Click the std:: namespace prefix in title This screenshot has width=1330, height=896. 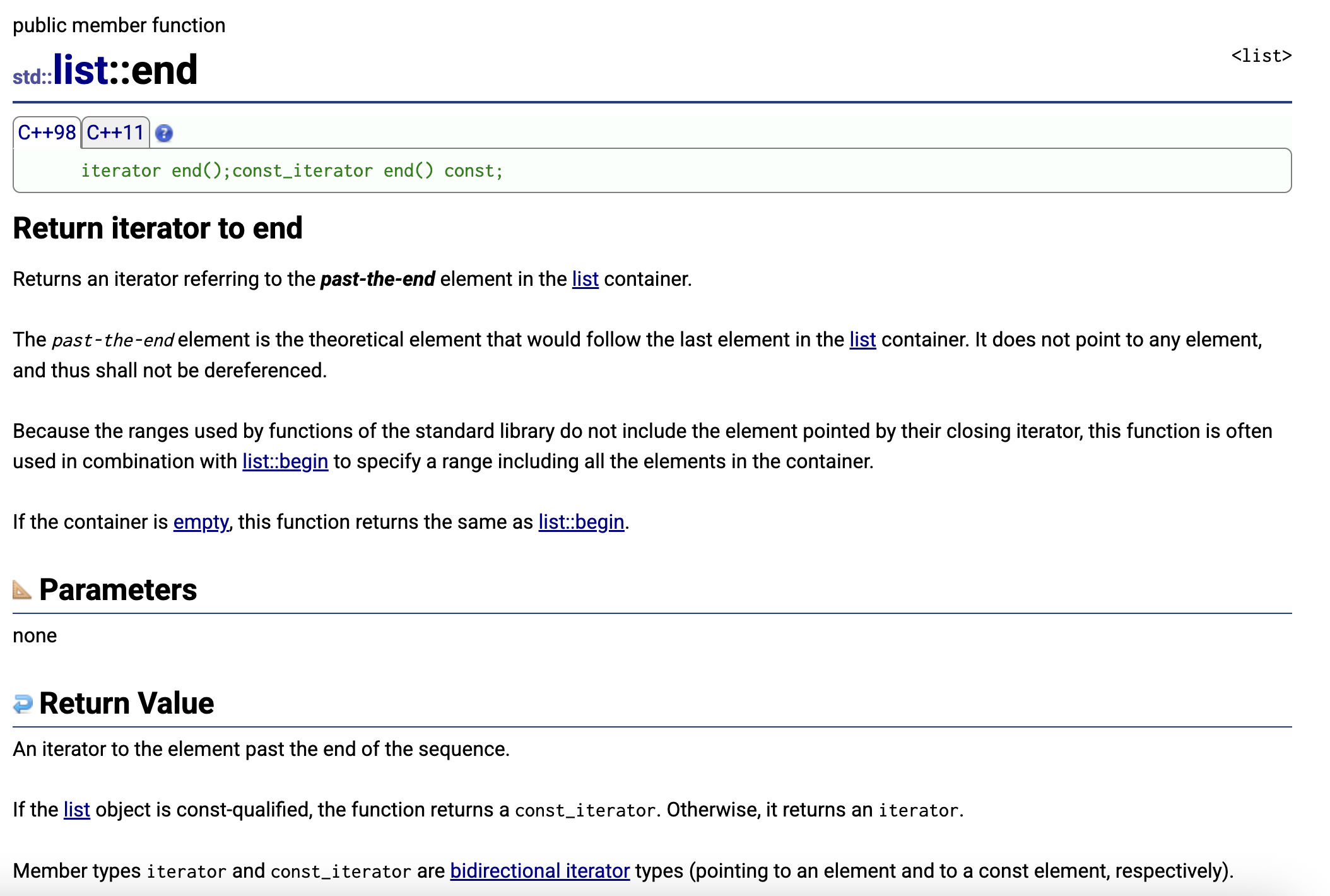pyautogui.click(x=32, y=77)
